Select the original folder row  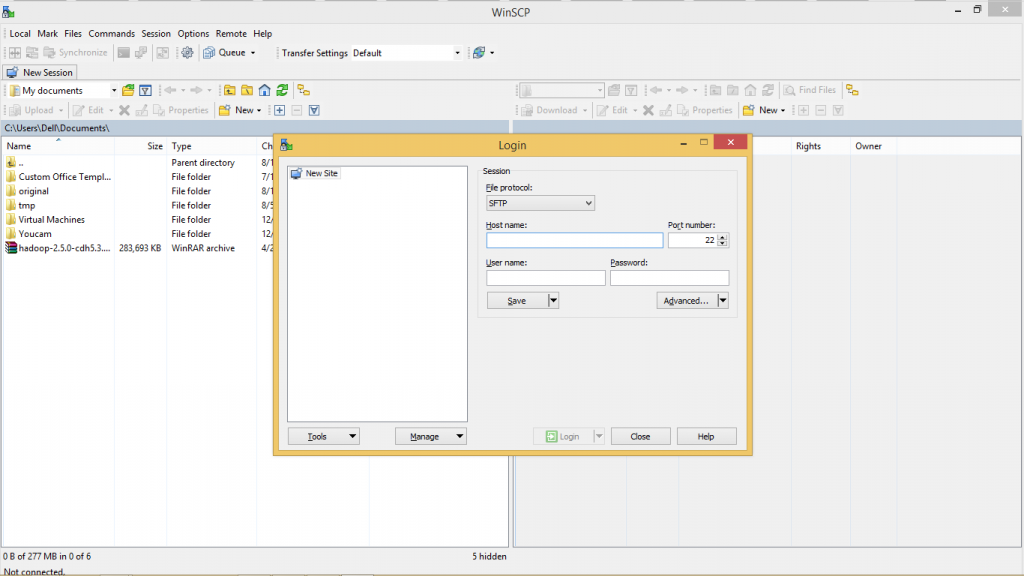33,191
